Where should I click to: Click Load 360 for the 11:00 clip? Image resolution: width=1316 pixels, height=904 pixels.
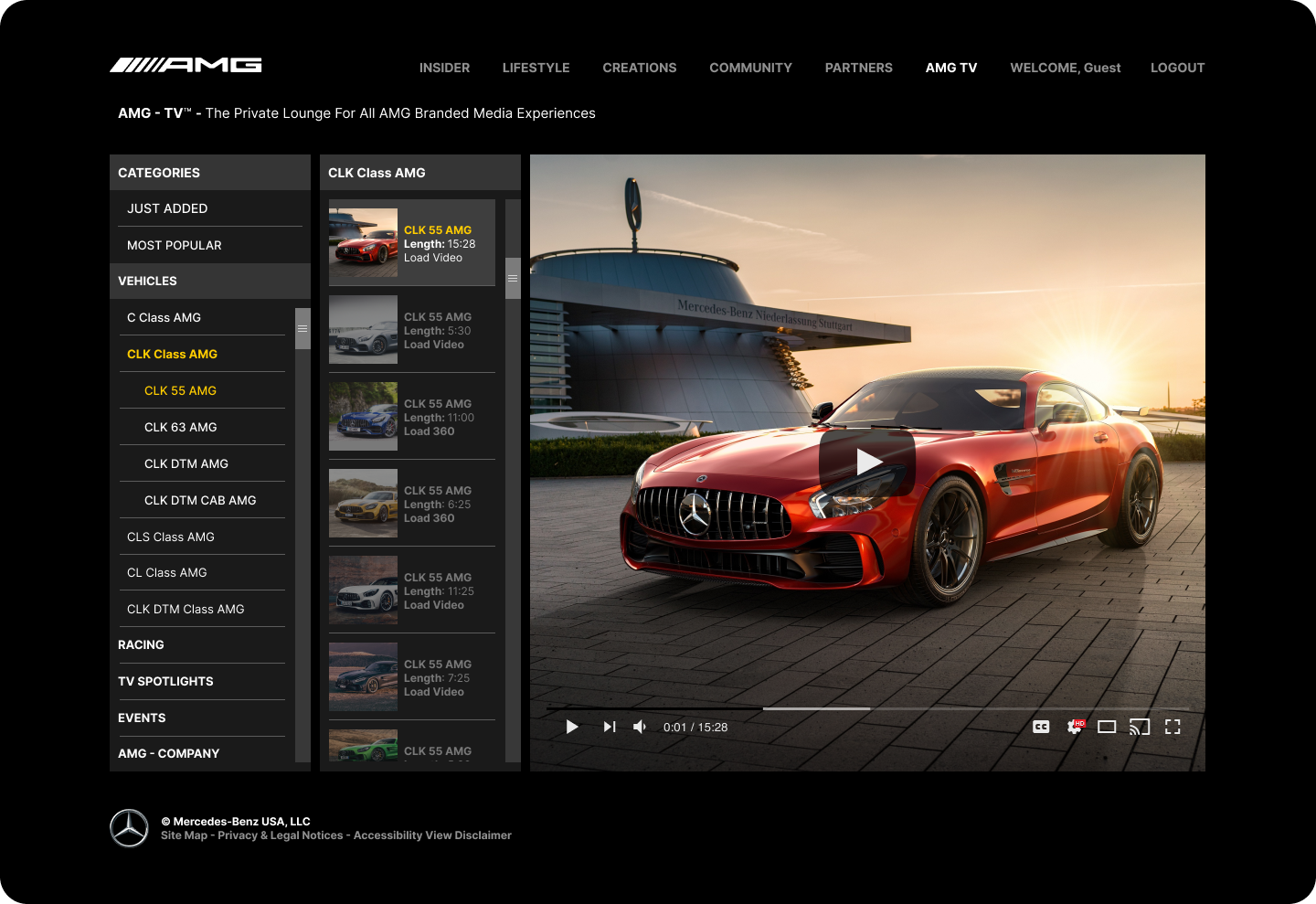[430, 431]
